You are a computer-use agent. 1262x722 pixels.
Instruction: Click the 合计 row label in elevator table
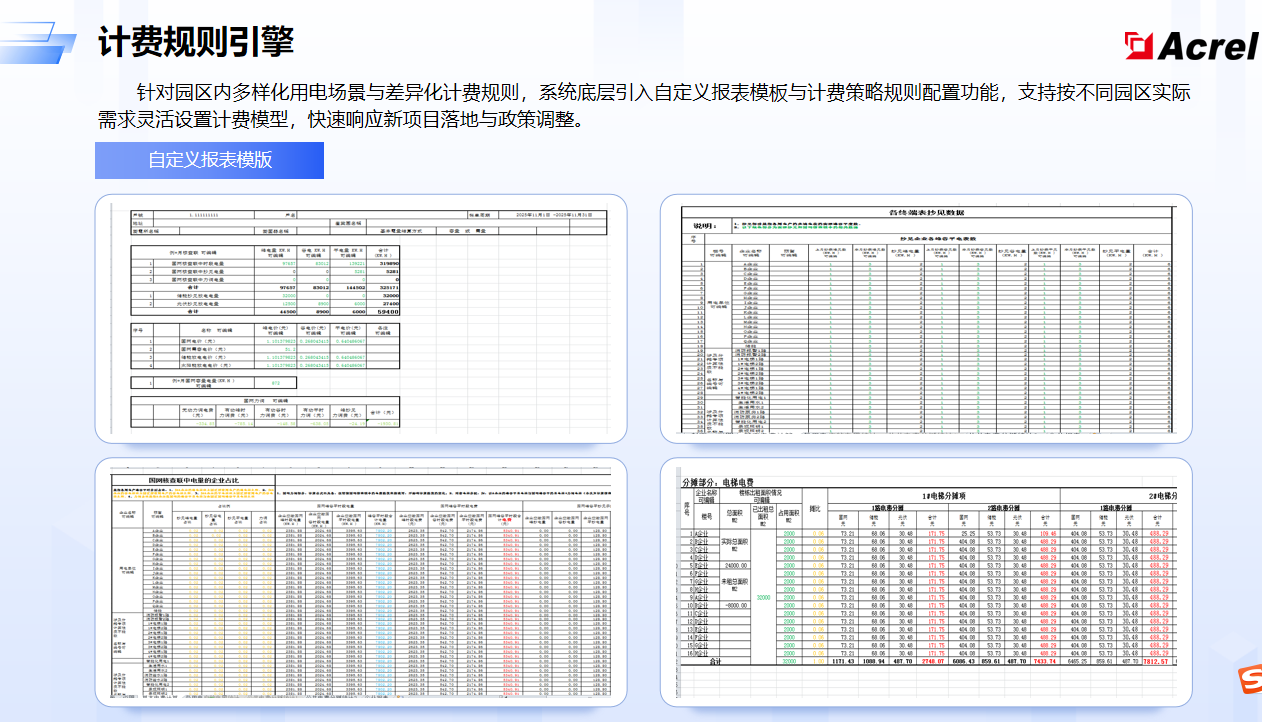point(714,662)
